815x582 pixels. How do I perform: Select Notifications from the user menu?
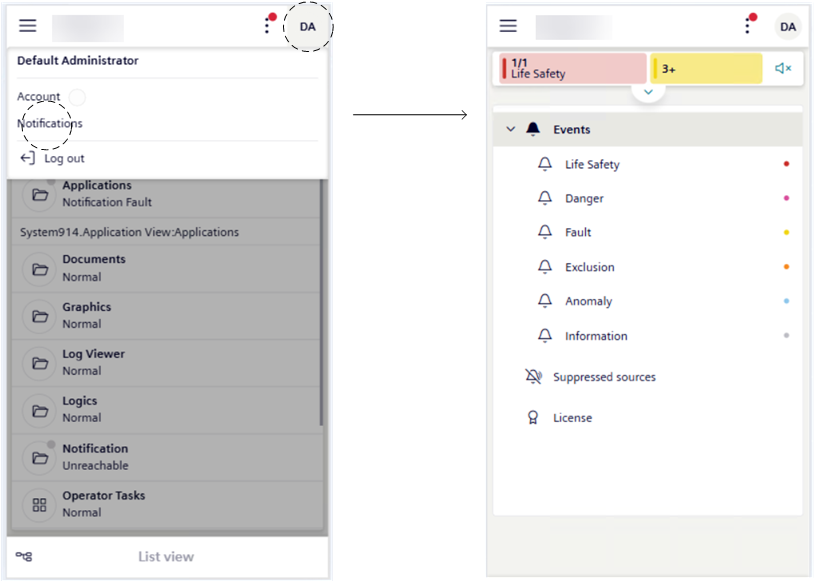tap(50, 124)
